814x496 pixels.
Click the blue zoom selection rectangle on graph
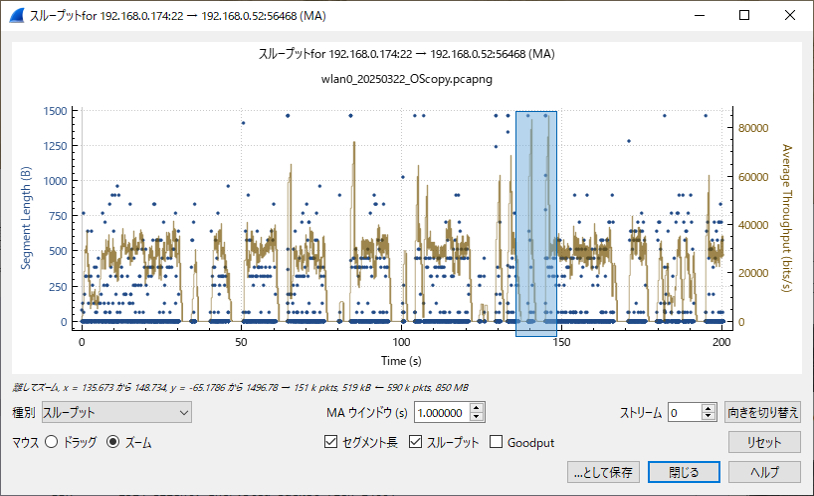pyautogui.click(x=536, y=224)
